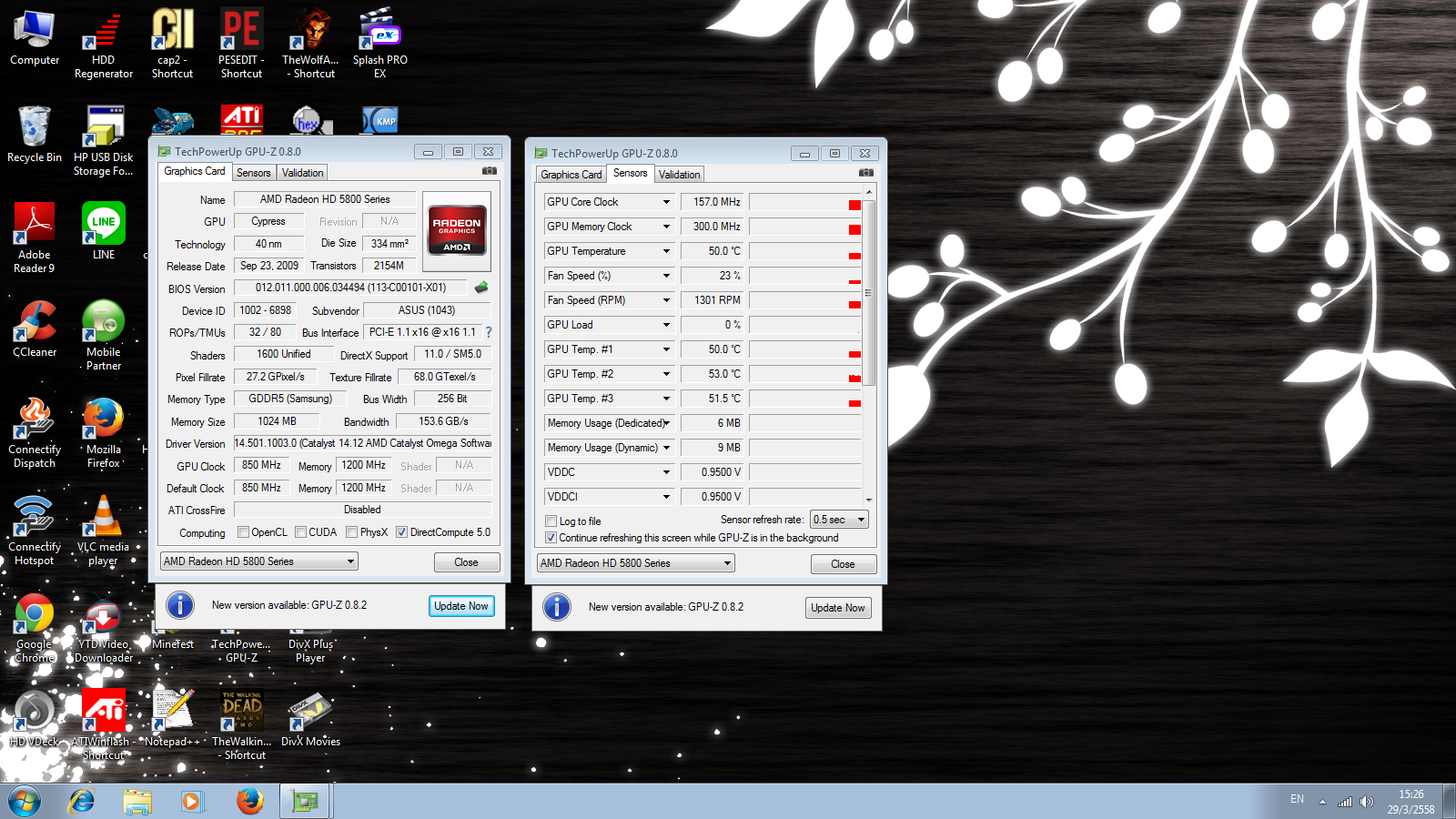Click Close button in the Sensors window
The width and height of the screenshot is (1456, 819).
(844, 564)
